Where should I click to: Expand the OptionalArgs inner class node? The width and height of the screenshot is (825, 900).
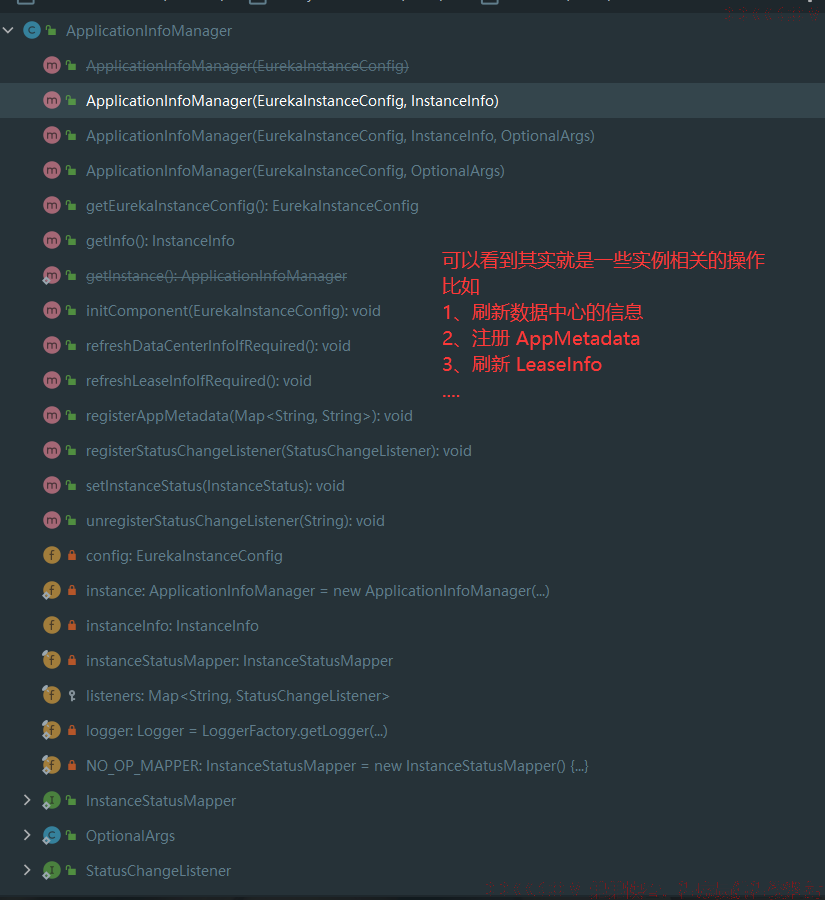pyautogui.click(x=26, y=835)
